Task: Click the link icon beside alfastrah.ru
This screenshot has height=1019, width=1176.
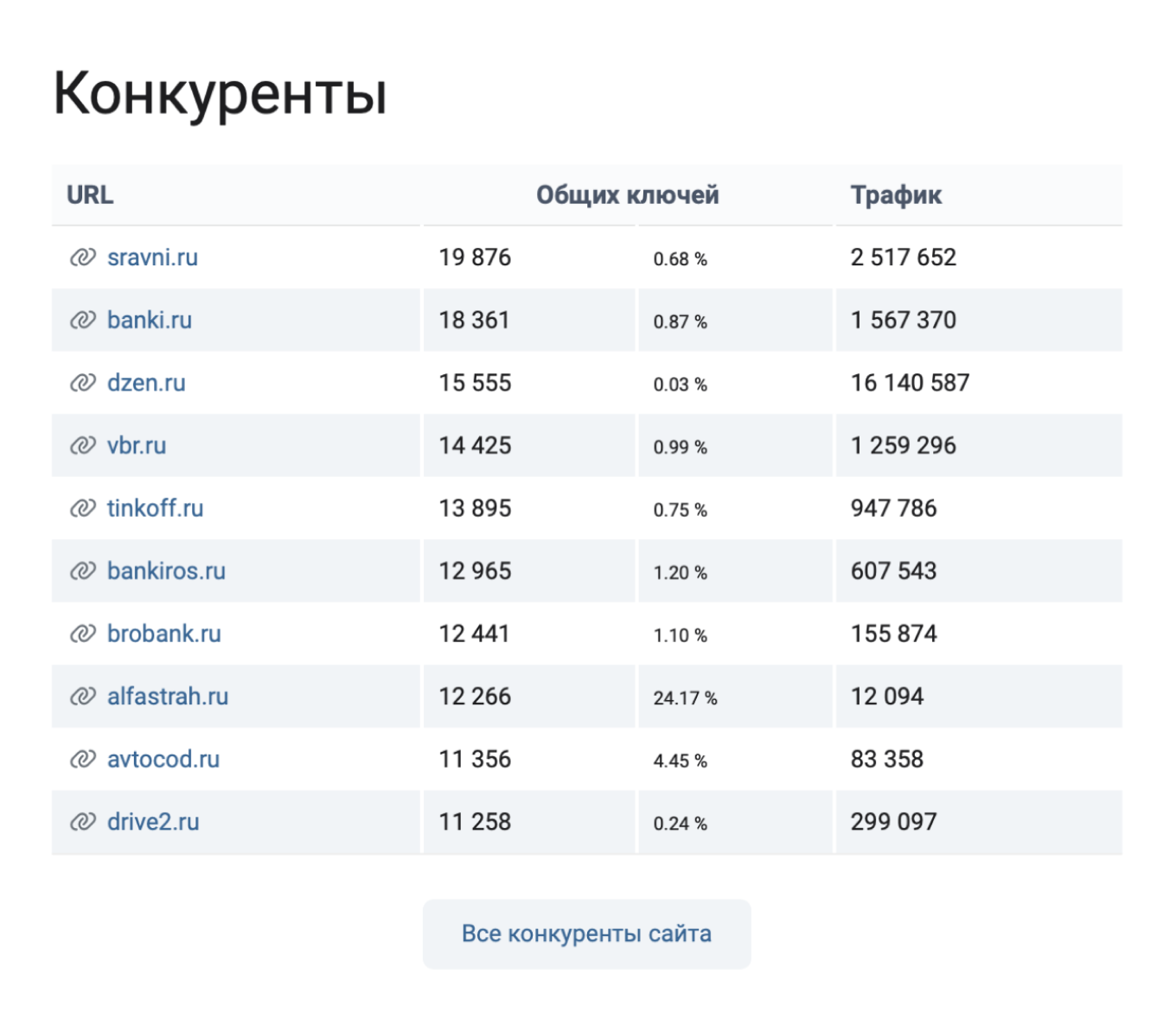Action: (x=81, y=697)
